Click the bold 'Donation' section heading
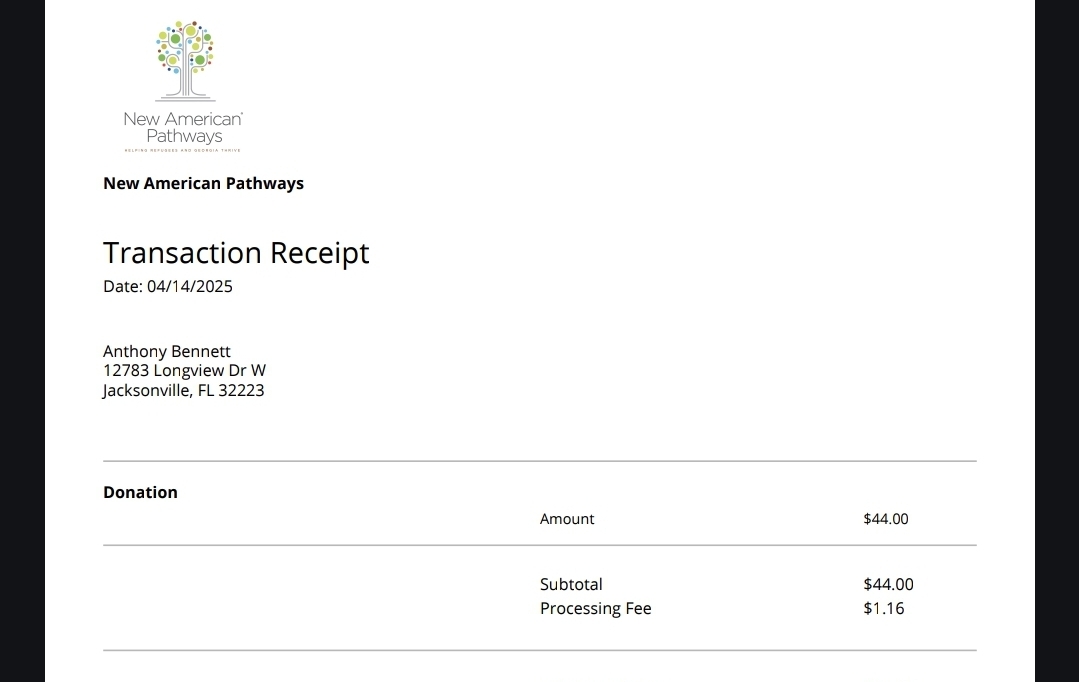Image resolution: width=1079 pixels, height=682 pixels. pyautogui.click(x=140, y=492)
